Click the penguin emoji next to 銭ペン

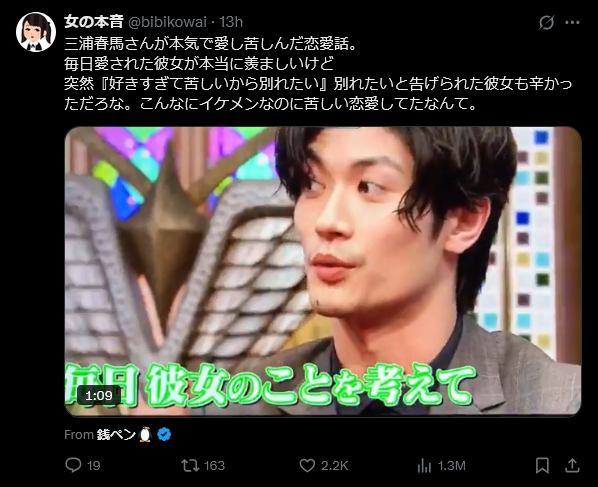(x=145, y=434)
